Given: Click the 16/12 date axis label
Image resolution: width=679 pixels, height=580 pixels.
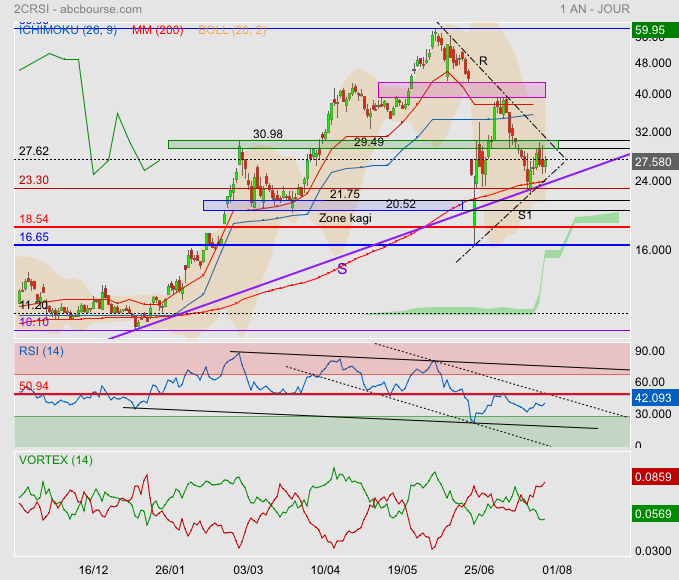Looking at the screenshot, I should (93, 570).
